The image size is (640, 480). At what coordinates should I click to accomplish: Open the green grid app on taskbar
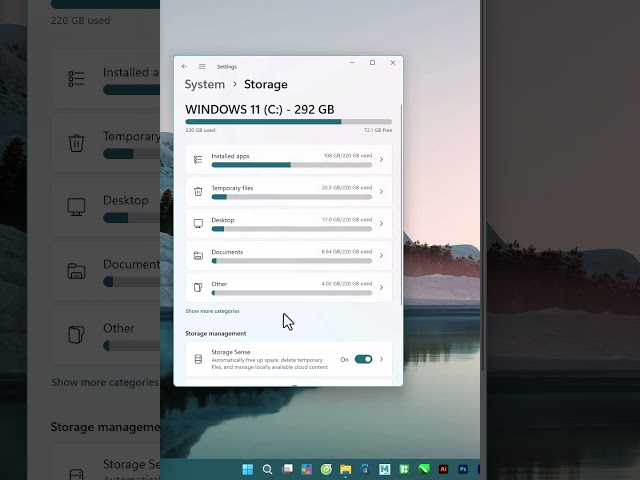[x=404, y=469]
